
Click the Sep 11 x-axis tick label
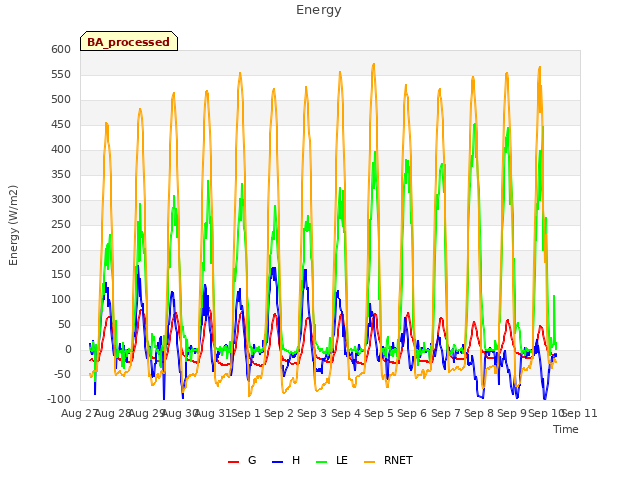pos(580,413)
